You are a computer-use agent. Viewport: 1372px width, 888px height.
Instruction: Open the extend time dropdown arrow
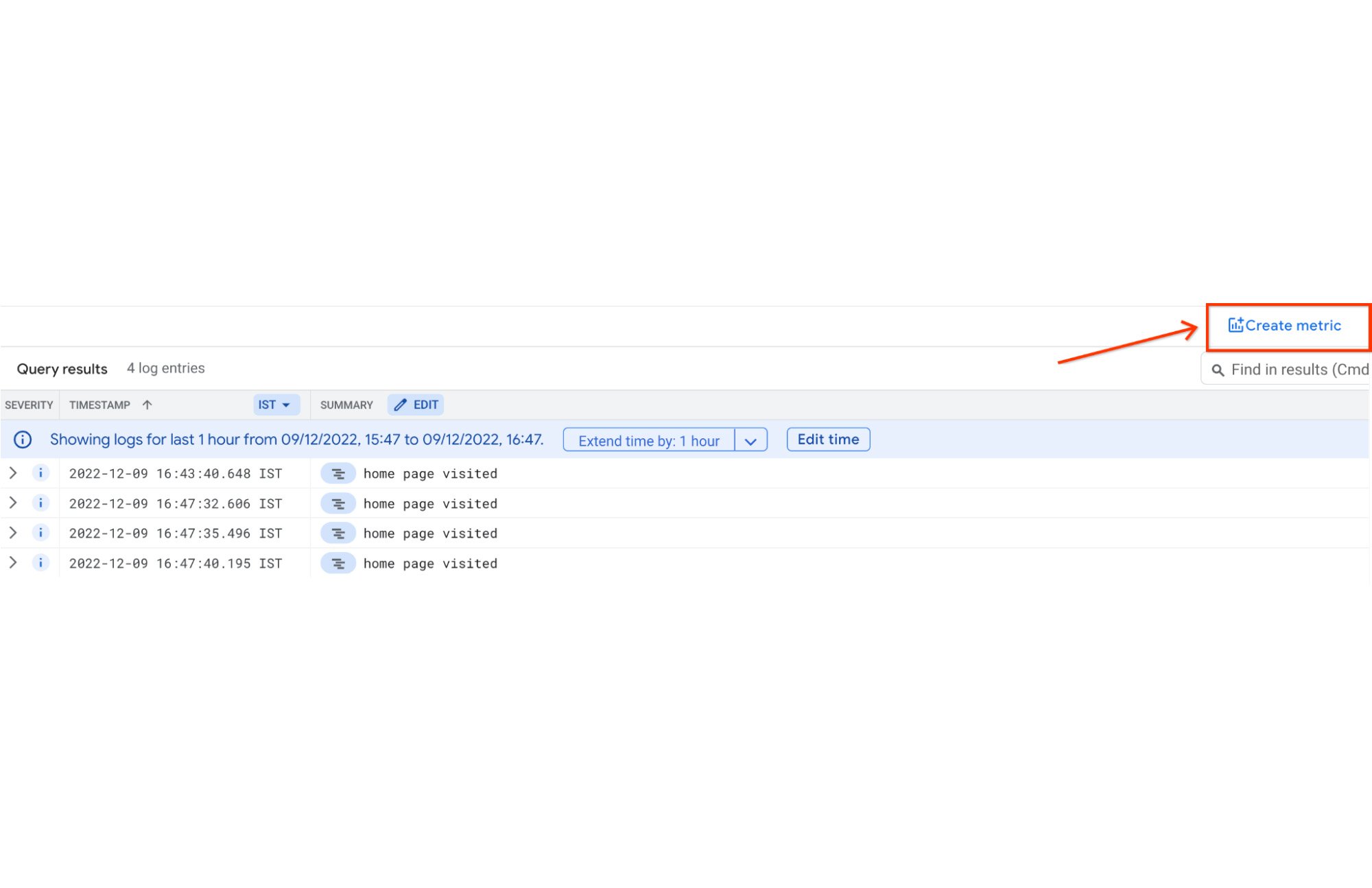pos(750,440)
